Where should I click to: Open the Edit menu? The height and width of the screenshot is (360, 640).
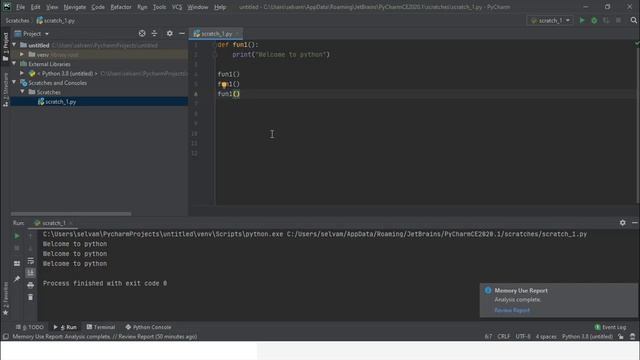tap(36, 7)
